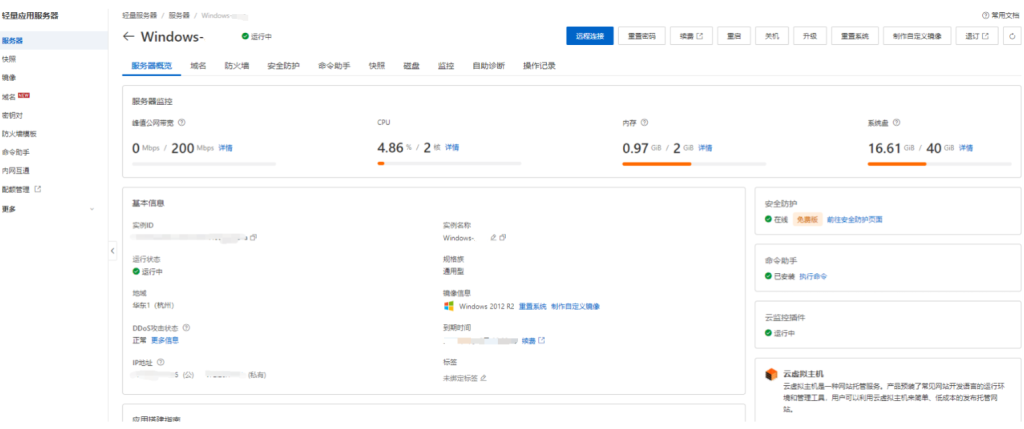
Task: Switch to the 自助诊断 tab
Action: coord(488,66)
